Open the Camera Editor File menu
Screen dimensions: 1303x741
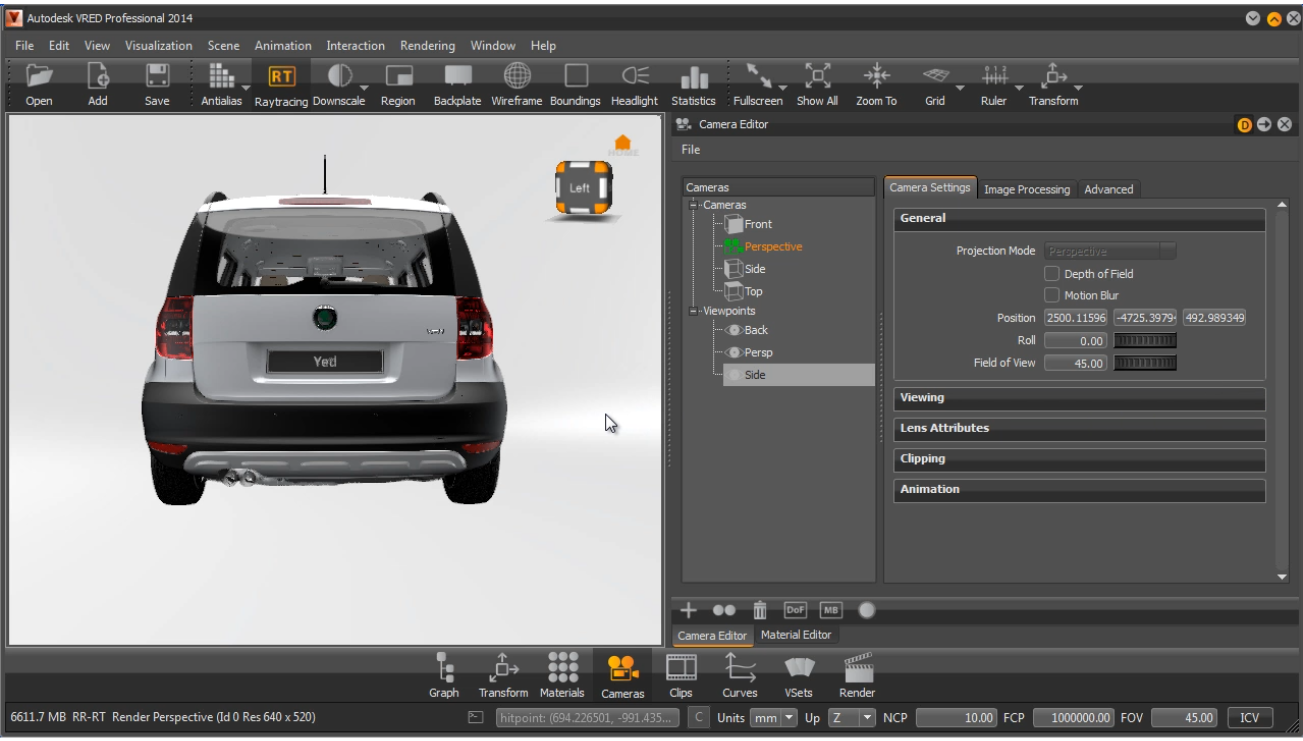point(691,150)
